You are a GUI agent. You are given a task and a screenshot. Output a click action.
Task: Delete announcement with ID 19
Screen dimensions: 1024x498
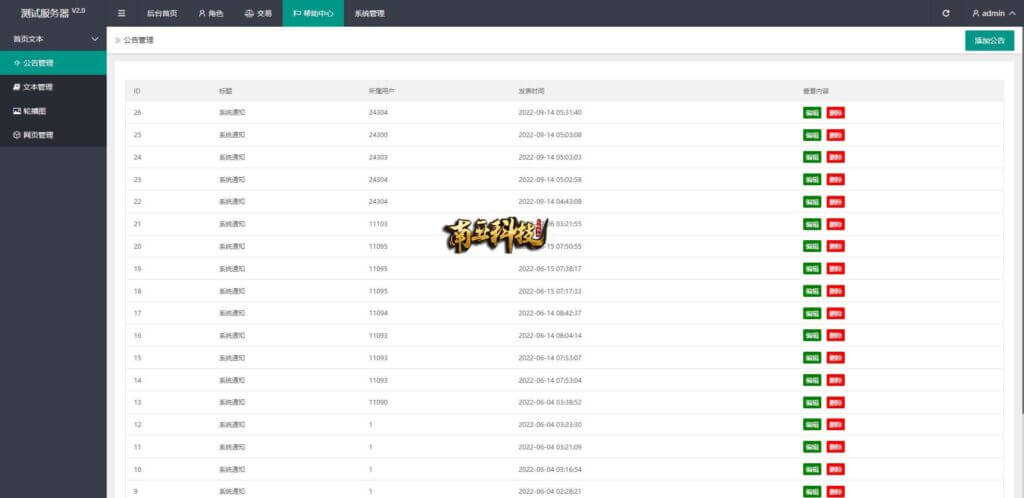tap(835, 268)
